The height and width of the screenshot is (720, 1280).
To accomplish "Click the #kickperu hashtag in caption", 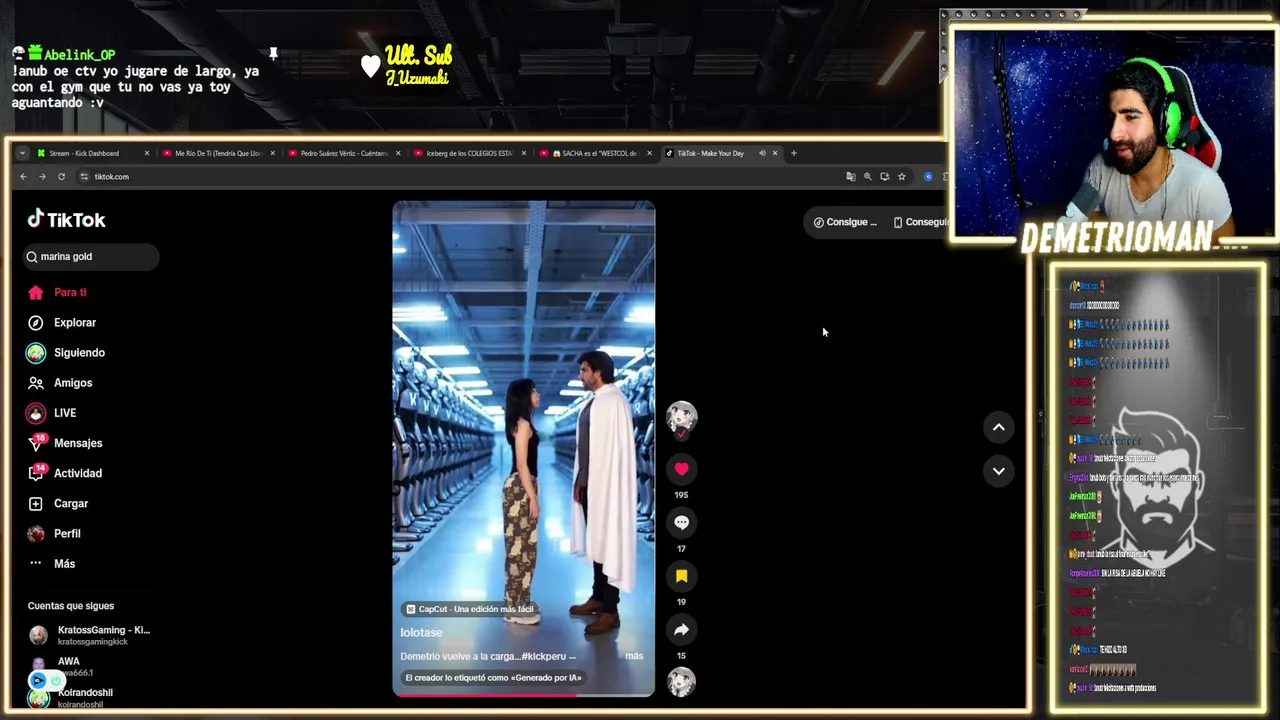I will (543, 656).
